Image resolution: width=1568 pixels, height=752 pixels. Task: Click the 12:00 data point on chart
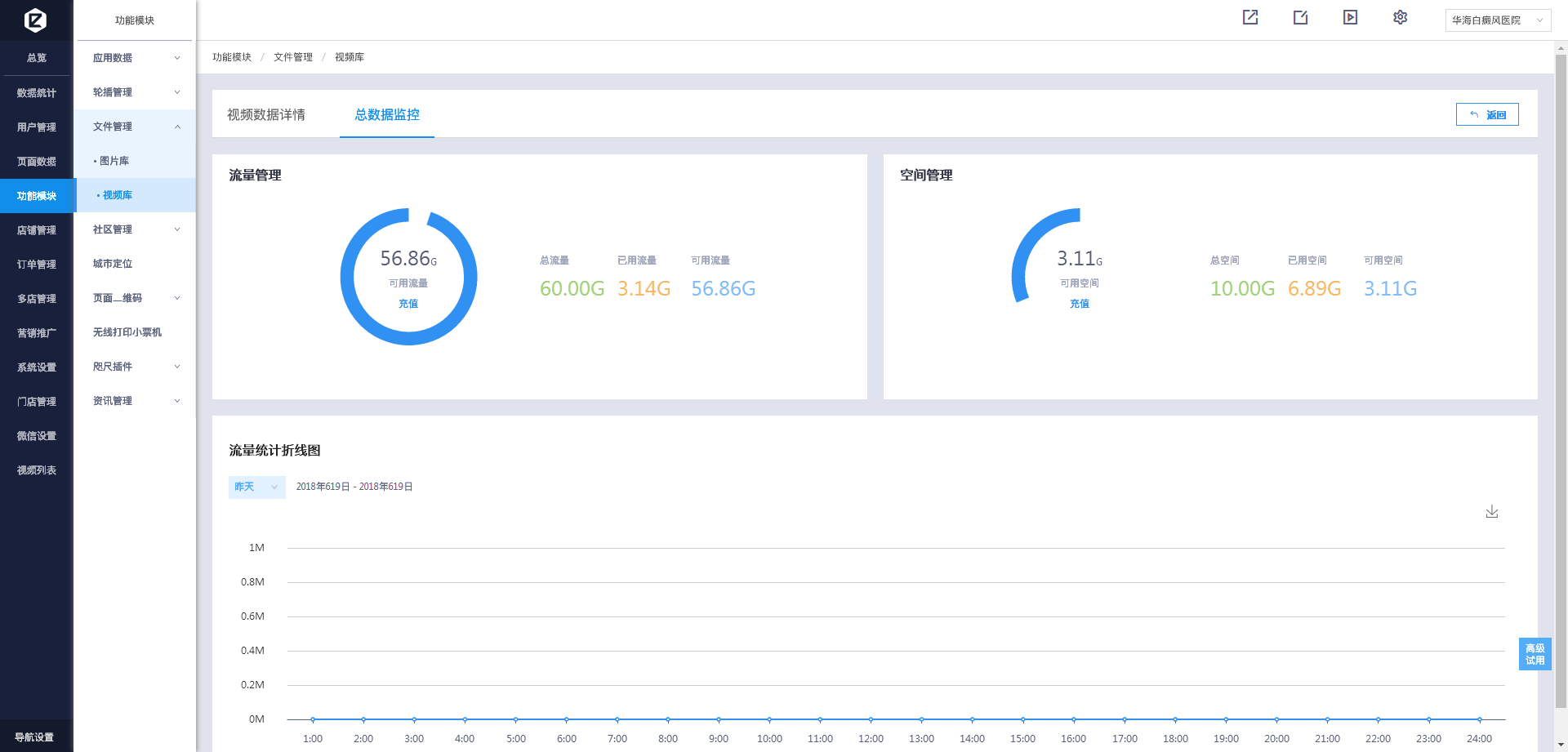871,719
